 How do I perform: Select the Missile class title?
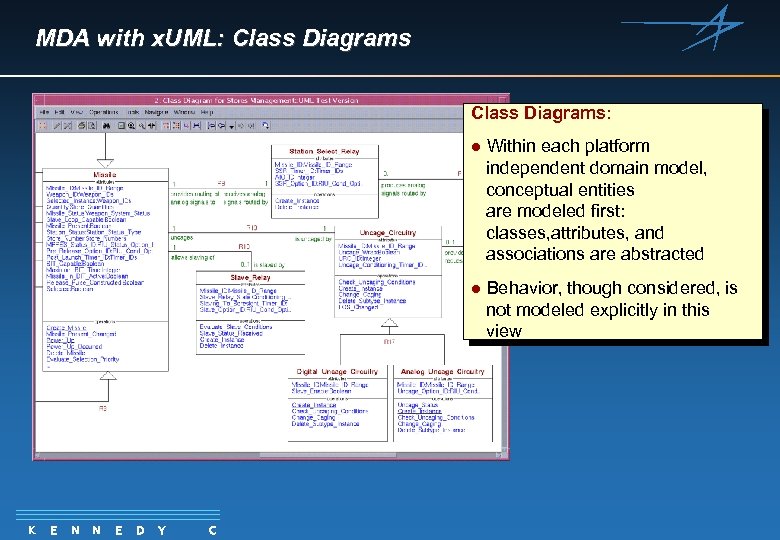click(x=105, y=175)
